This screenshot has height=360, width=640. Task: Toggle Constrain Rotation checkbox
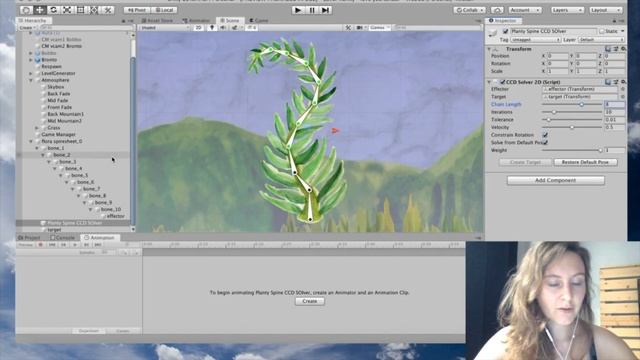coord(545,135)
